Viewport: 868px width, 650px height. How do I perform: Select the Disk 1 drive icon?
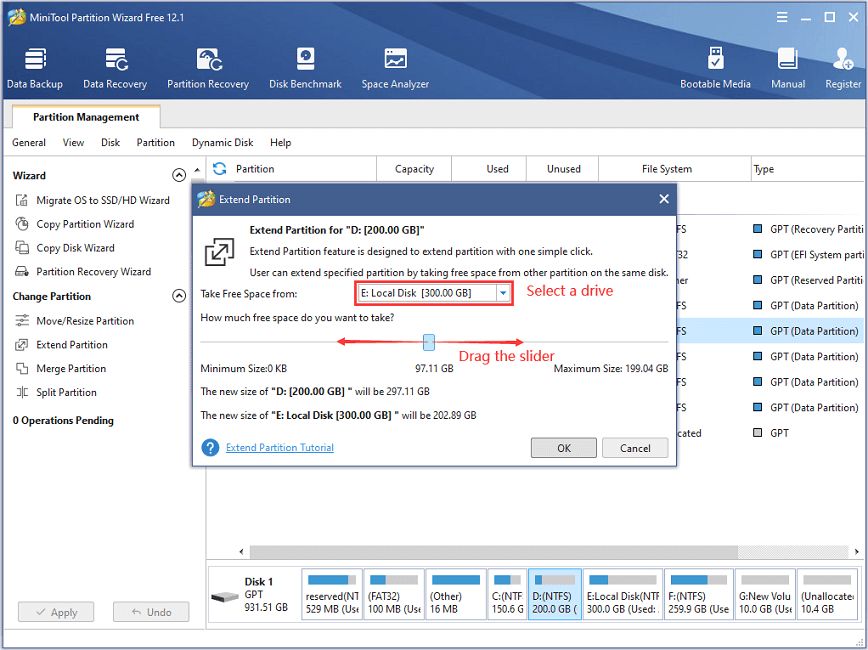point(225,597)
